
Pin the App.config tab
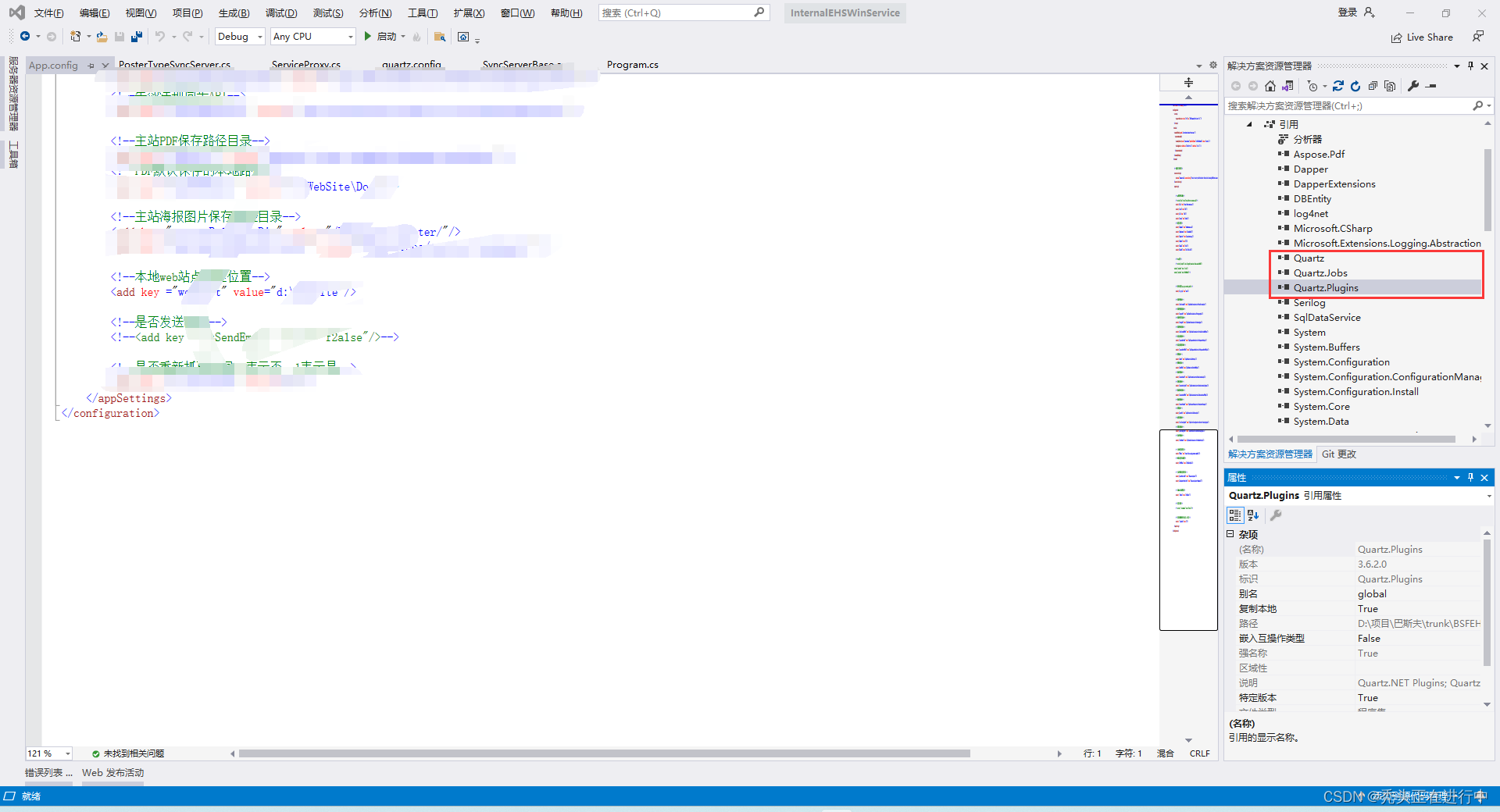pos(91,66)
